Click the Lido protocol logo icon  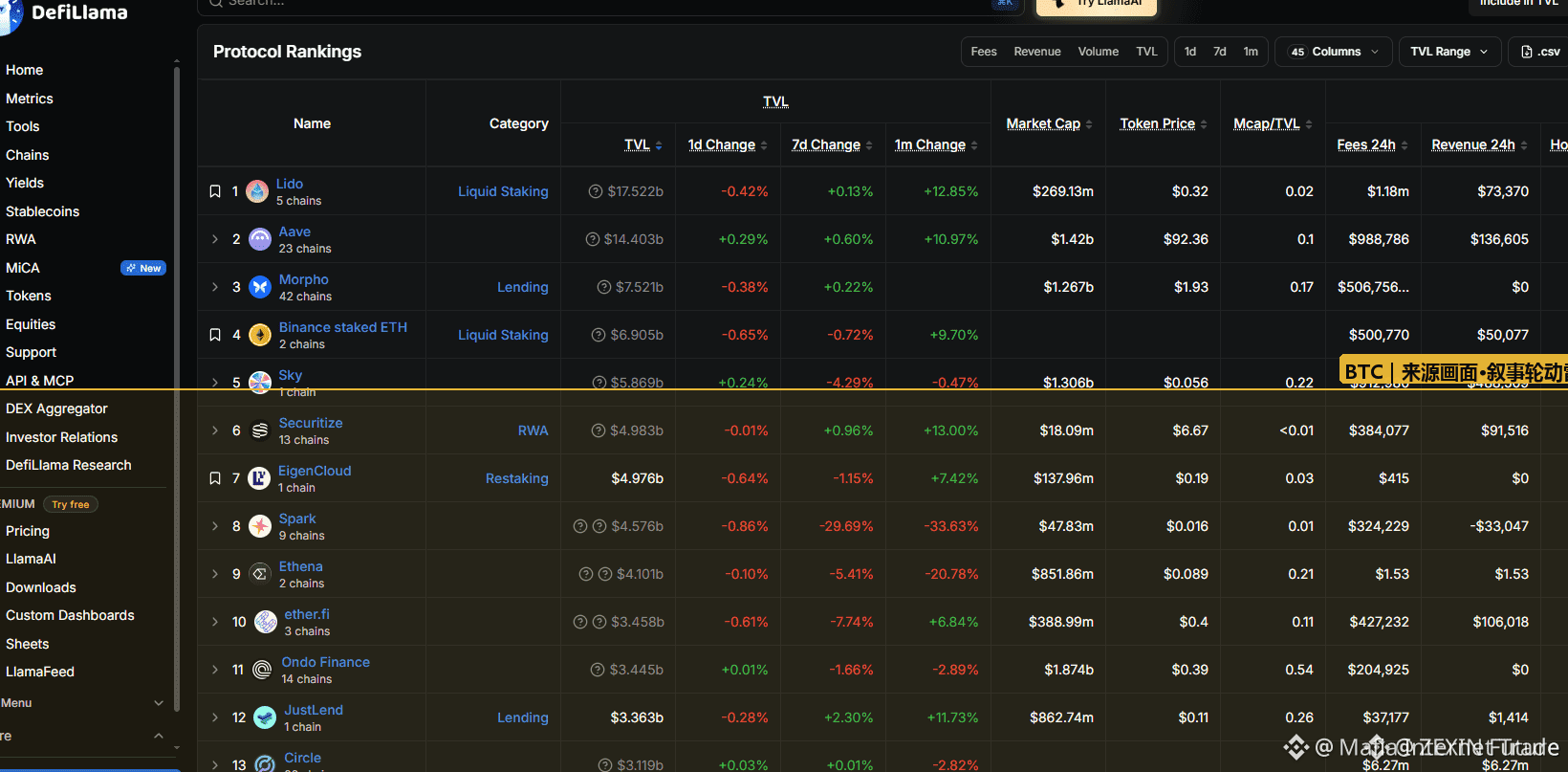pos(257,191)
